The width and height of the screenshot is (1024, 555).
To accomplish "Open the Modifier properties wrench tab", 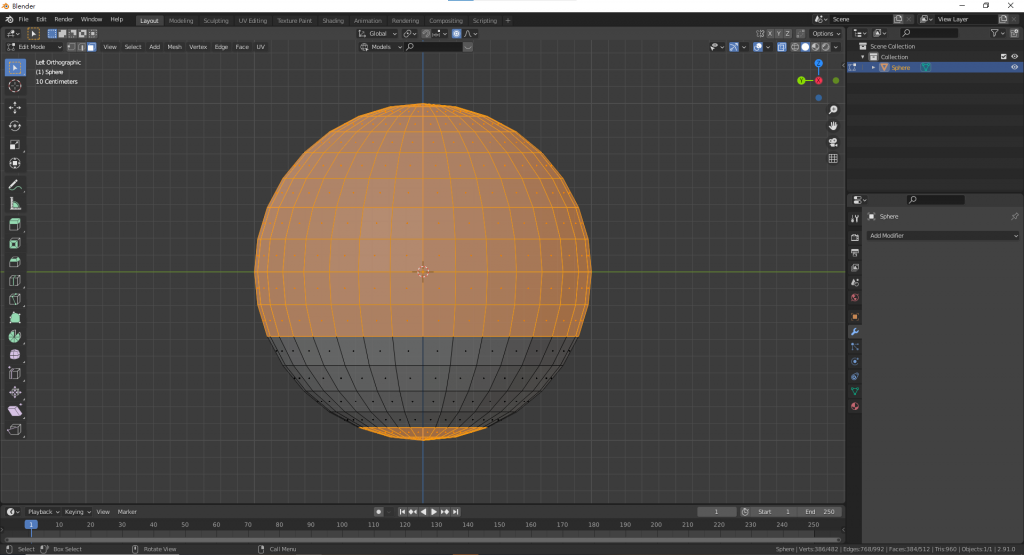I will tap(855, 331).
